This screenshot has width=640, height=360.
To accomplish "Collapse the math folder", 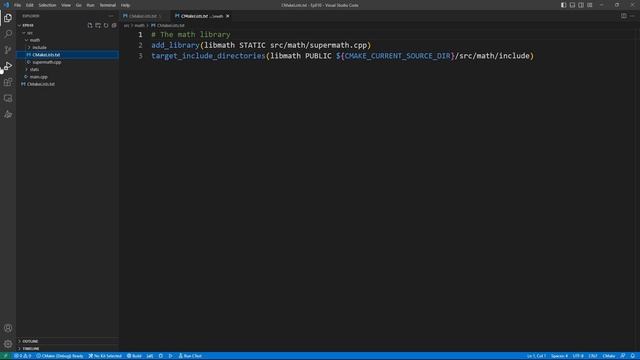I will 67,40.
